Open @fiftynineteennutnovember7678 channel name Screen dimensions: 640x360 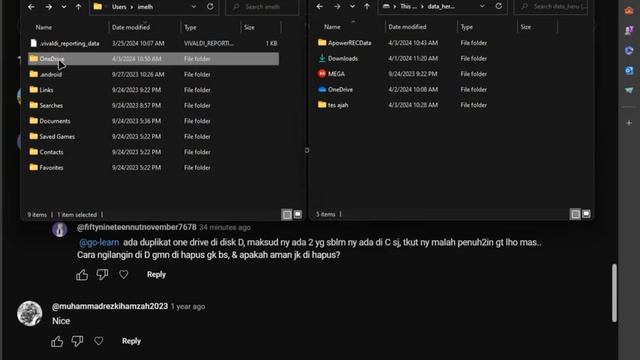pos(137,227)
